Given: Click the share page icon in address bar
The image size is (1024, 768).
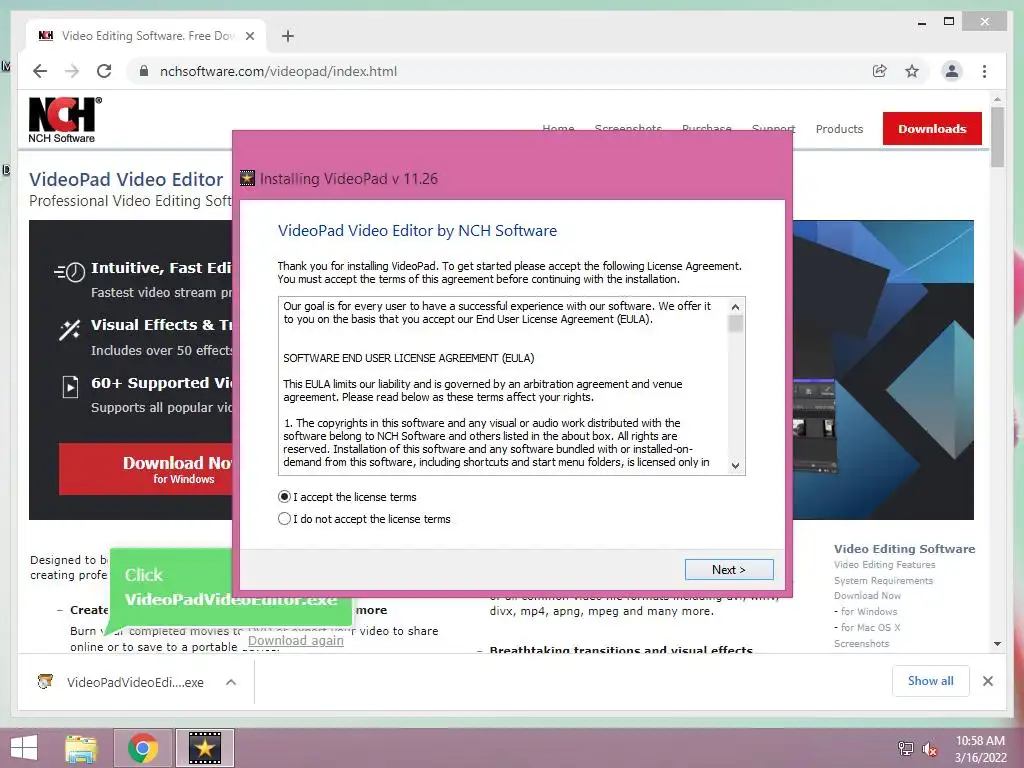Looking at the screenshot, I should click(x=880, y=71).
